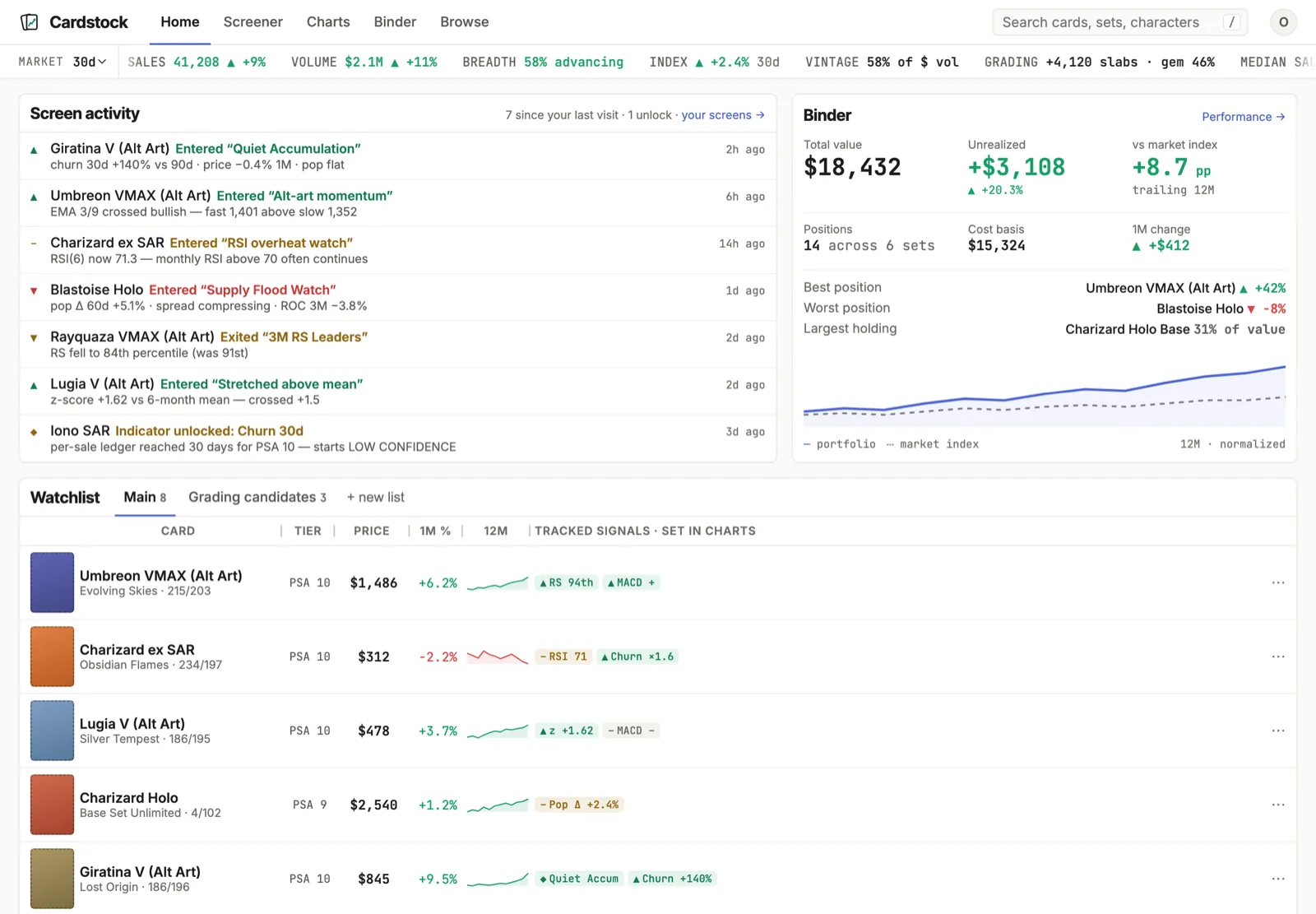Click Umbreon VMAX 12M sparkline
This screenshot has width=1316, height=914.
(498, 582)
